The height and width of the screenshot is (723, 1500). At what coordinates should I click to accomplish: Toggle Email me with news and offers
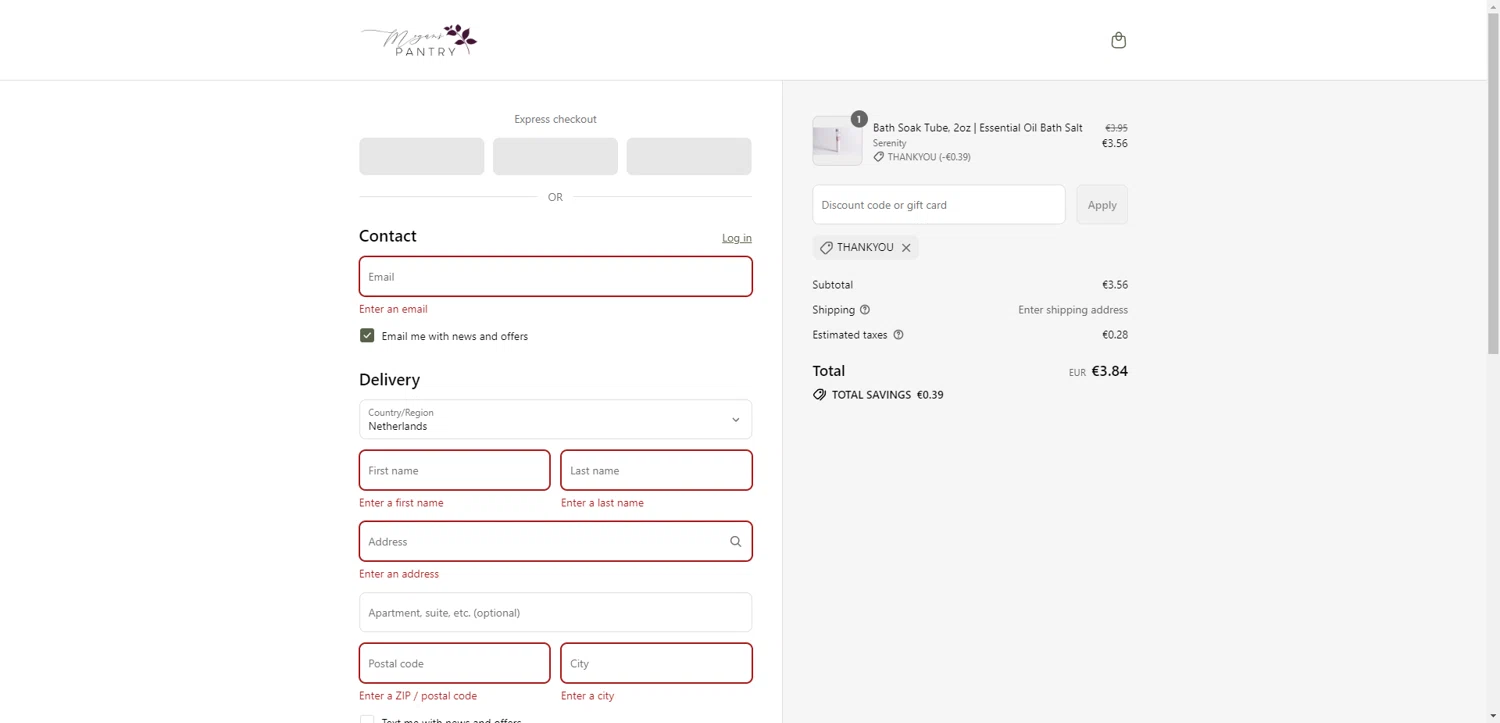coord(367,336)
